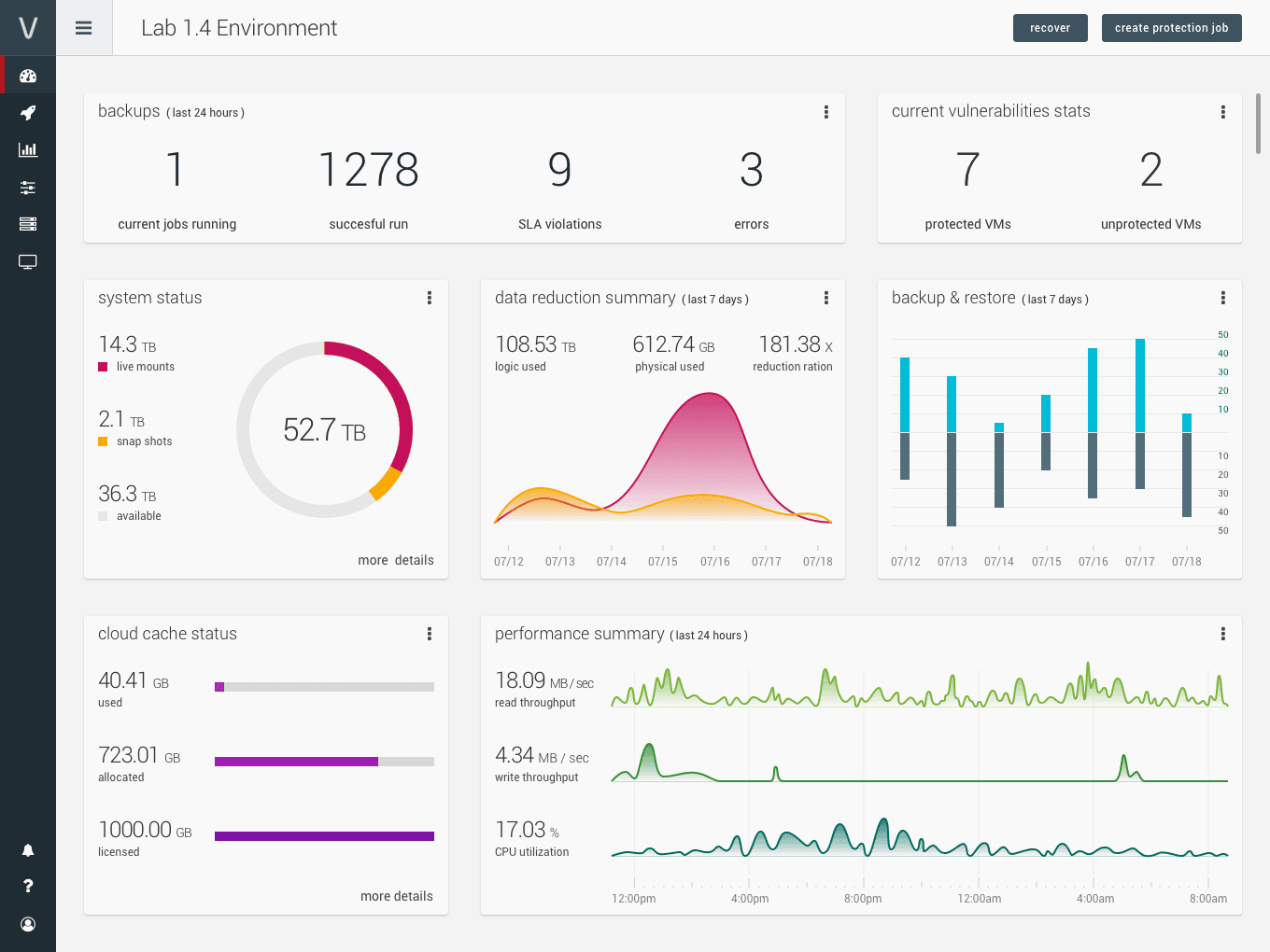Open the hamburger menu
Image resolution: width=1270 pixels, height=952 pixels.
coord(84,28)
